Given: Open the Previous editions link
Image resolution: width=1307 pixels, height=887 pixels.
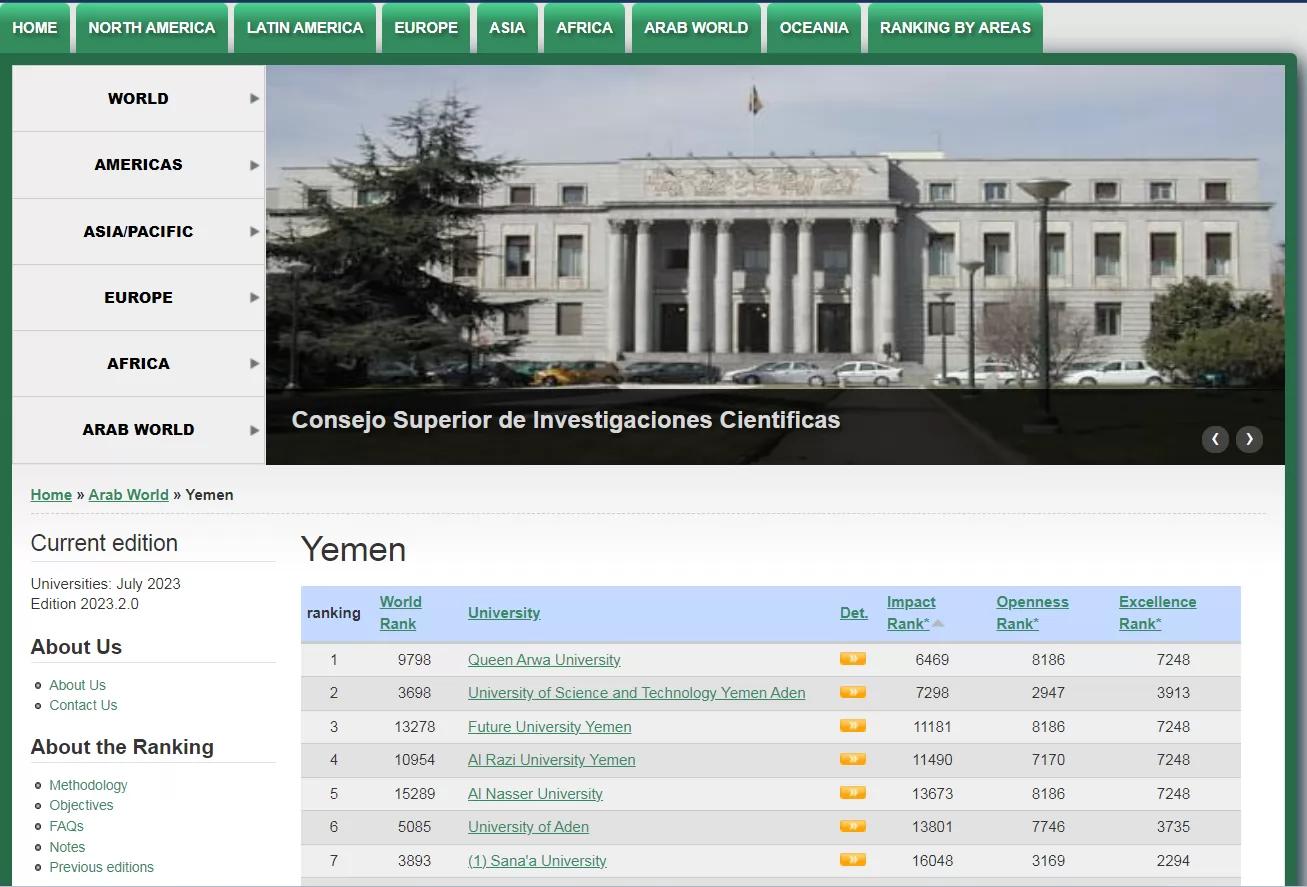Looking at the screenshot, I should point(101,867).
